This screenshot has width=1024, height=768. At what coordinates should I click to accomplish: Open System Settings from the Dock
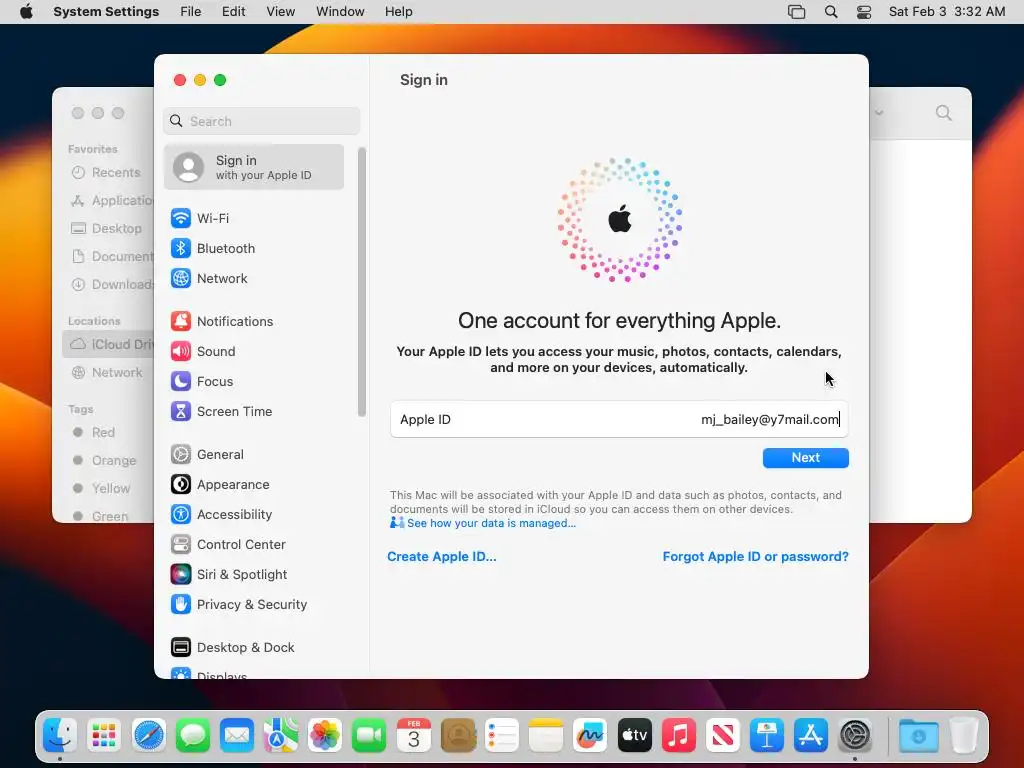coord(855,736)
